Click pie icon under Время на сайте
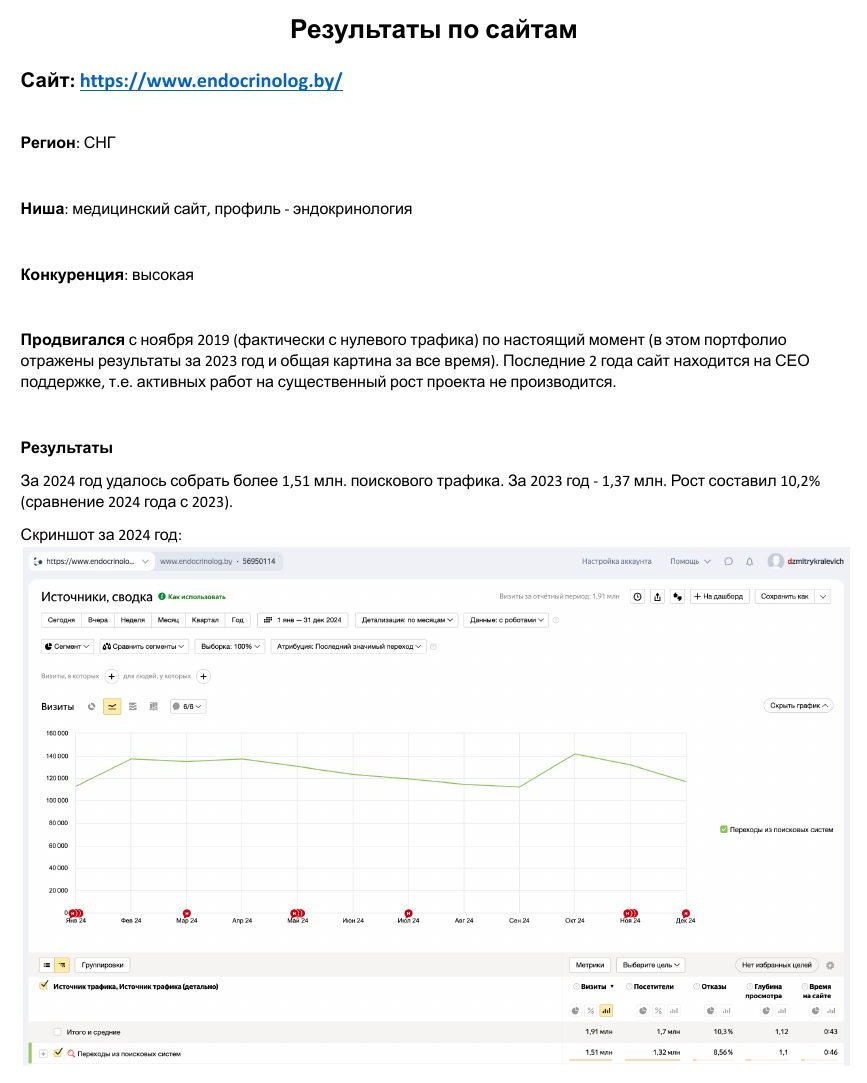The width and height of the screenshot is (867, 1083). click(815, 1010)
